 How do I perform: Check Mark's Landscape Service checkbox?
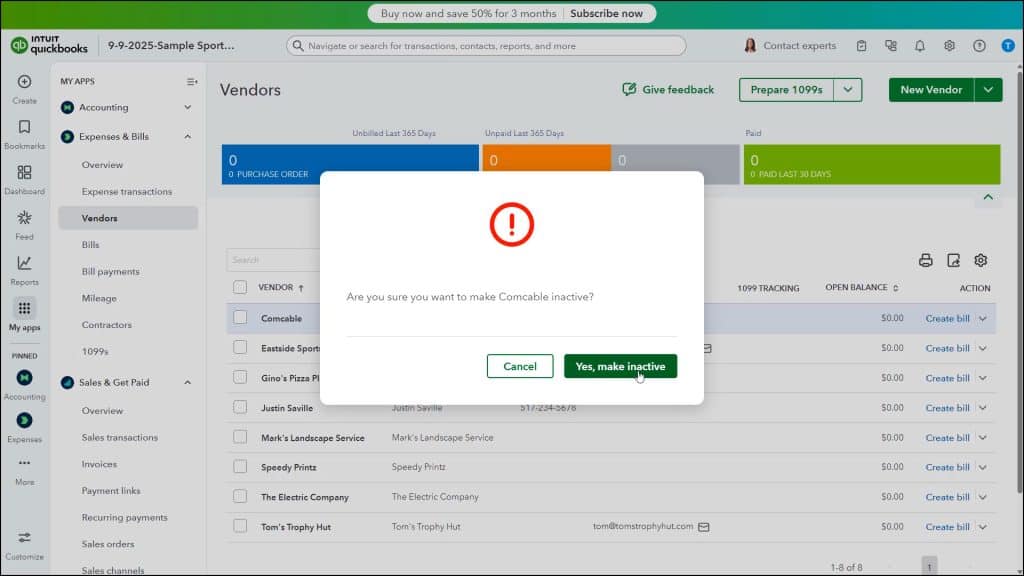240,437
